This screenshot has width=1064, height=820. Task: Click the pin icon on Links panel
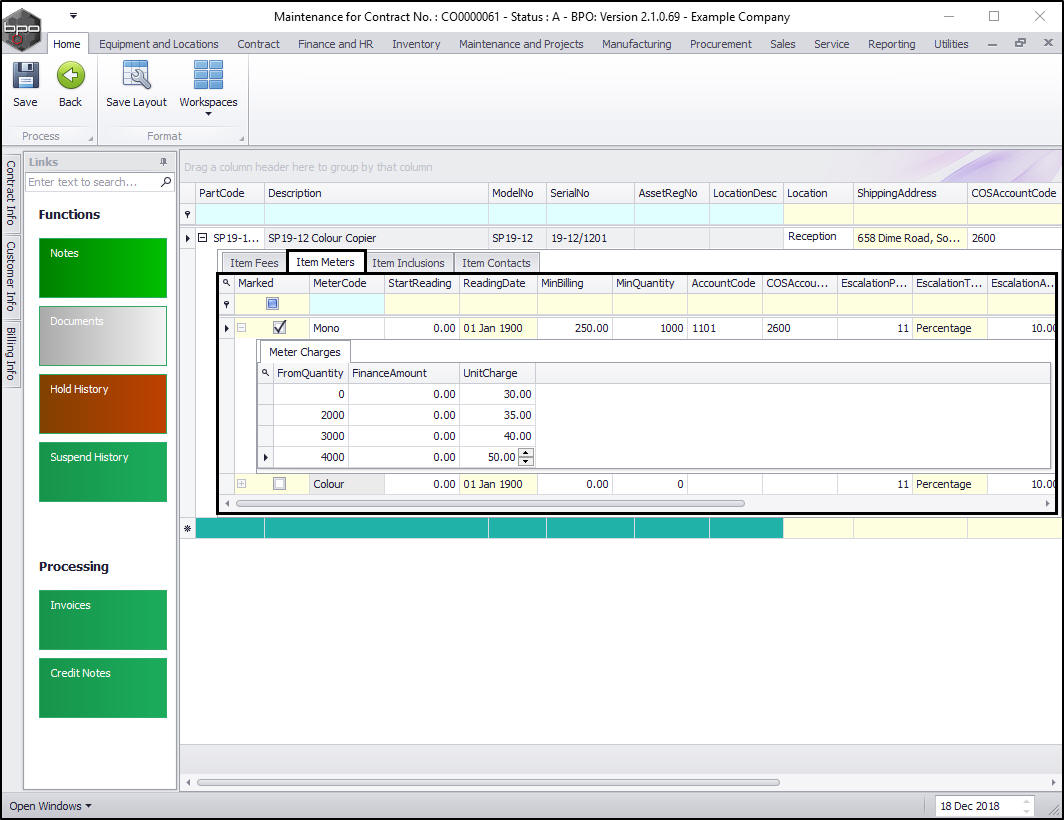(163, 162)
